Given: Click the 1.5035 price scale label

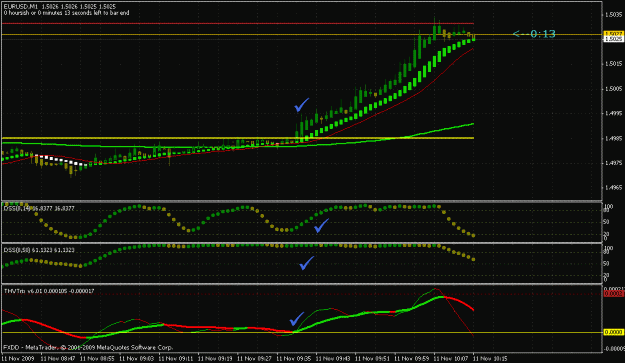Looking at the screenshot, I should tap(613, 15).
